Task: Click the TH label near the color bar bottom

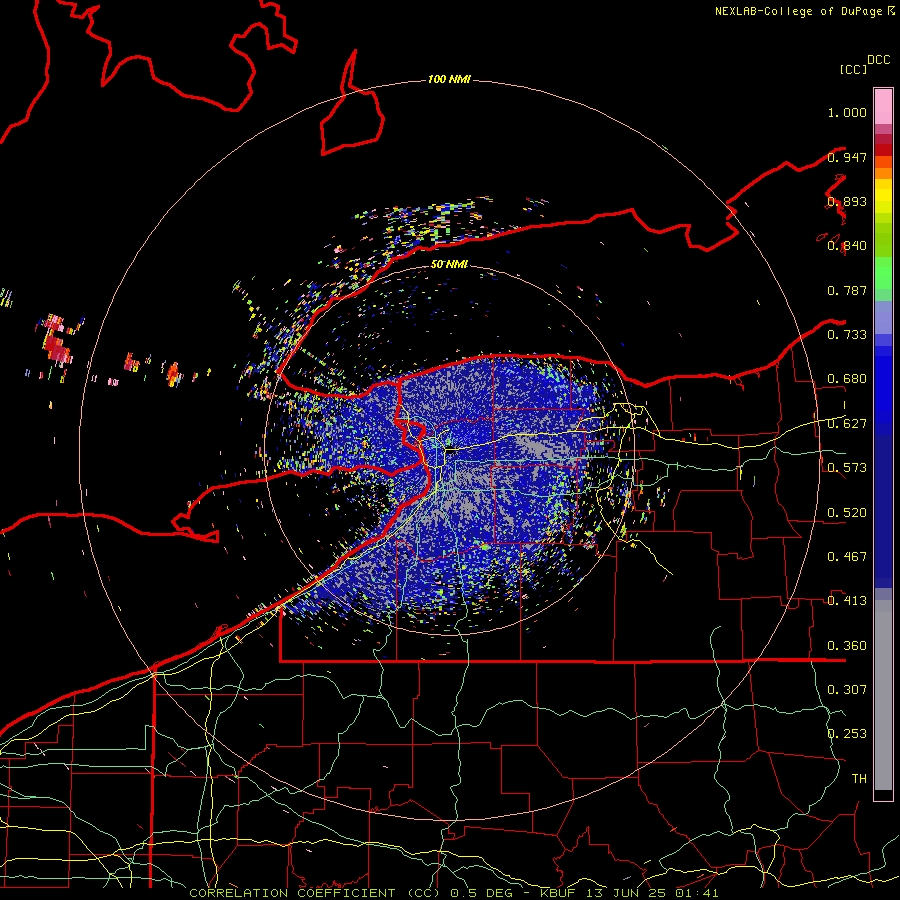Action: 859,779
